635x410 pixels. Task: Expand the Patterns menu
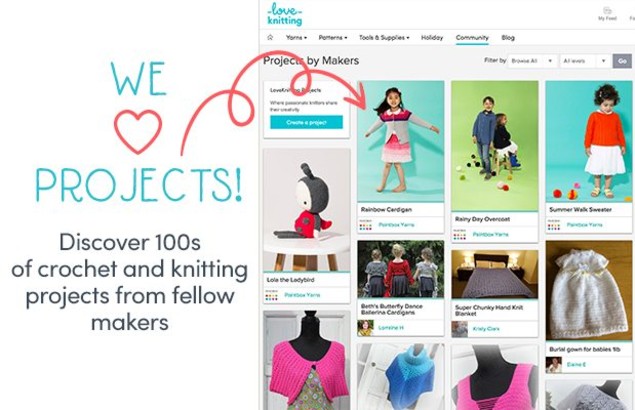(x=333, y=38)
